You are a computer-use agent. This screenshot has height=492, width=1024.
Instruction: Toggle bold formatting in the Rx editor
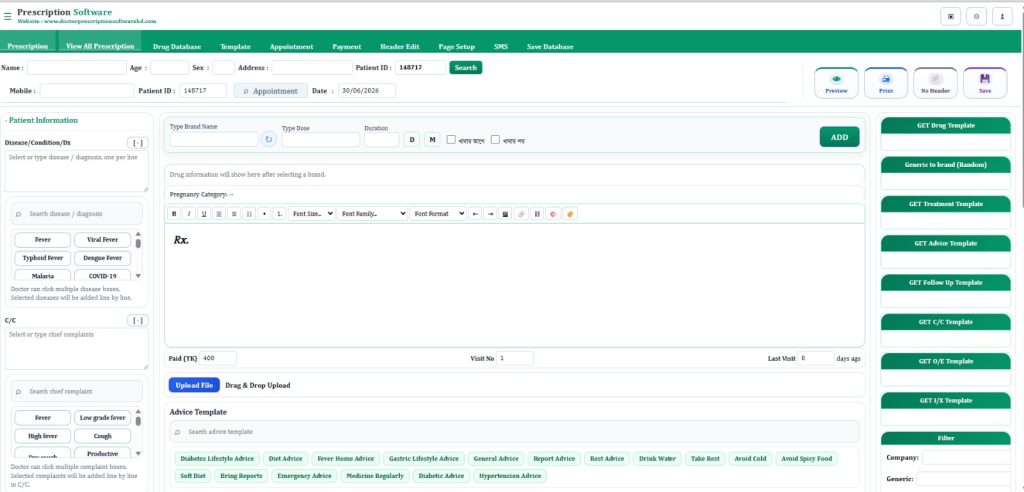pyautogui.click(x=174, y=214)
